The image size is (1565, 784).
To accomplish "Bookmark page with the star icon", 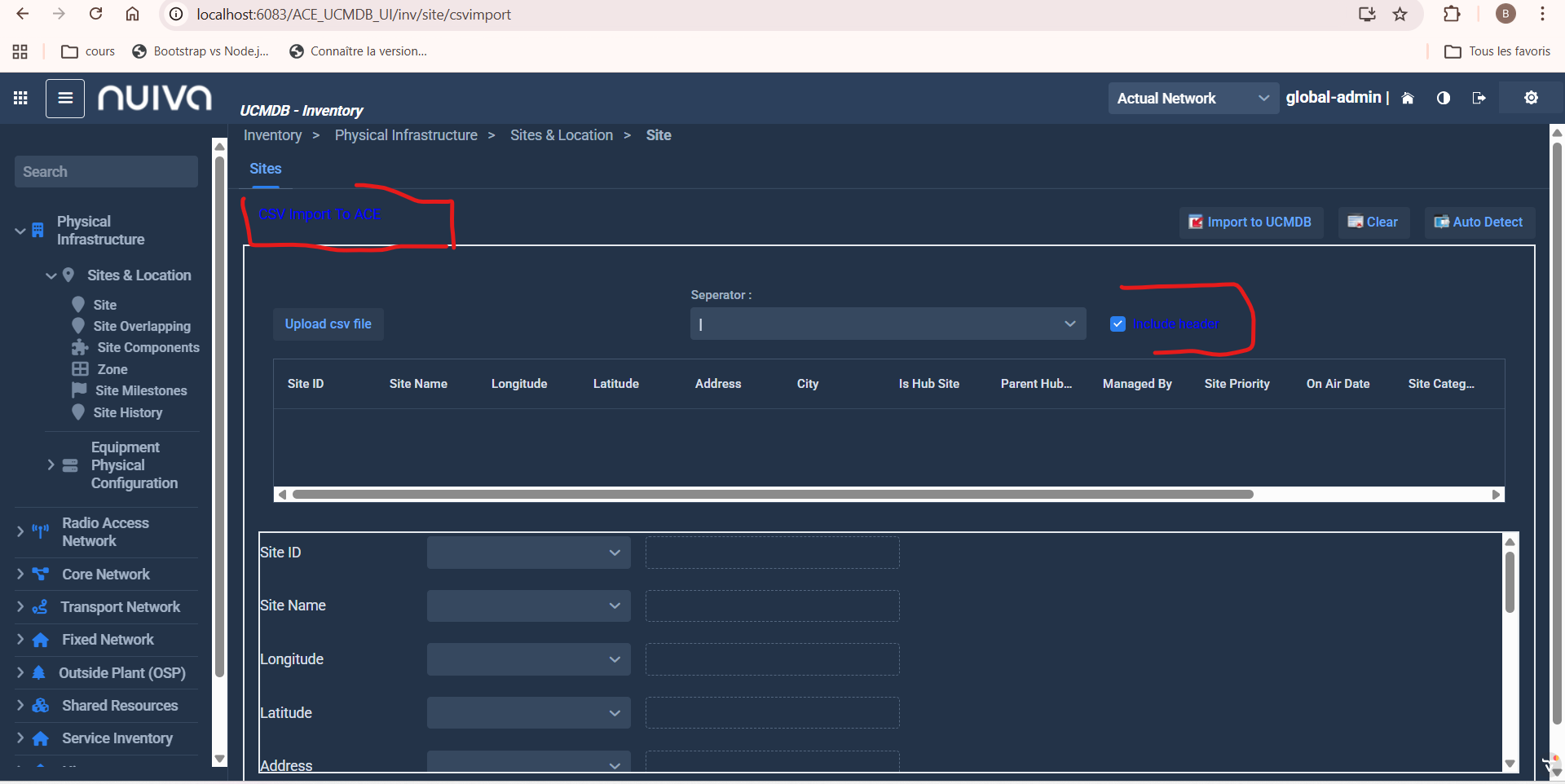I will [1400, 15].
